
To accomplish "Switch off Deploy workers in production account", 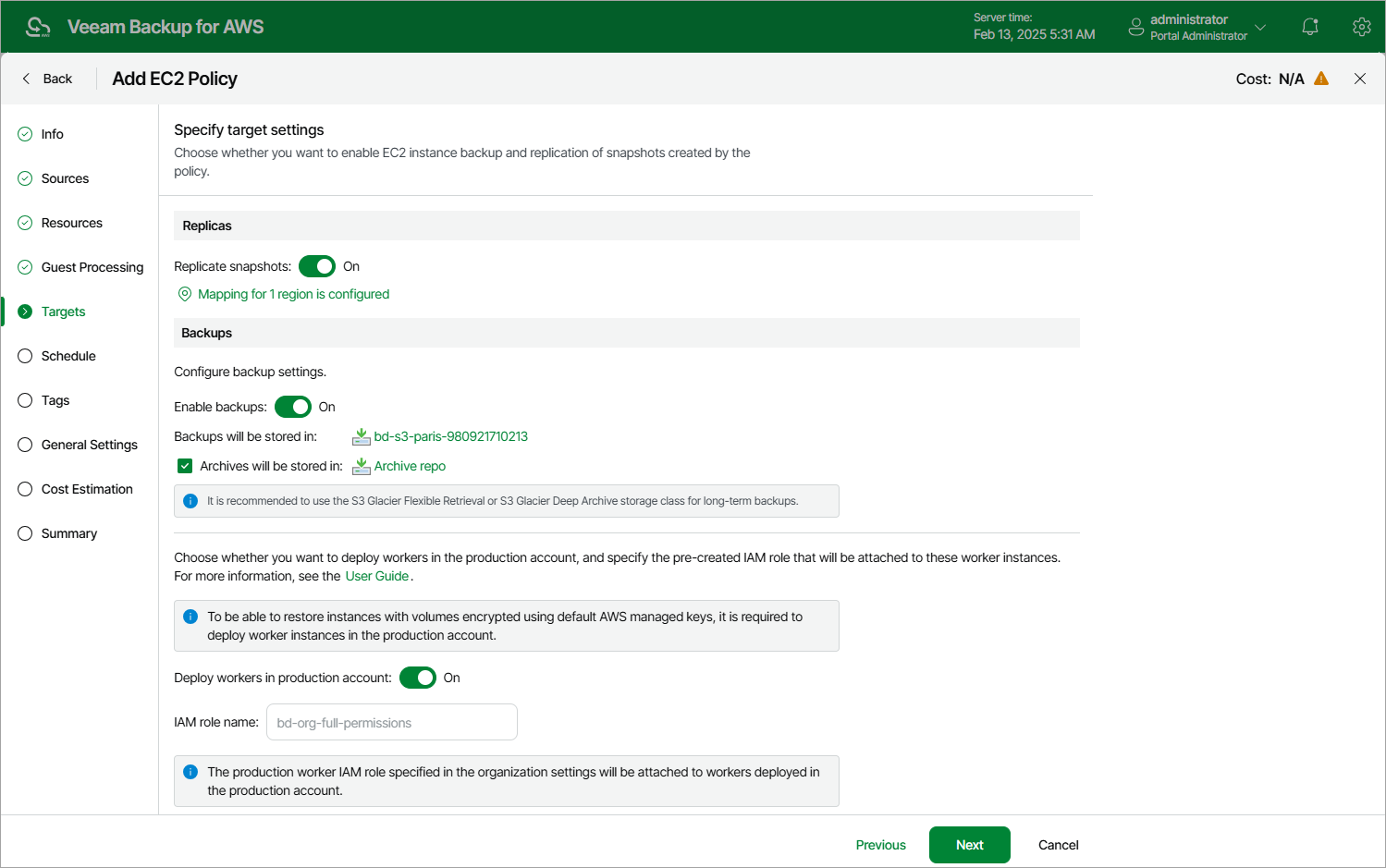I will pos(418,678).
